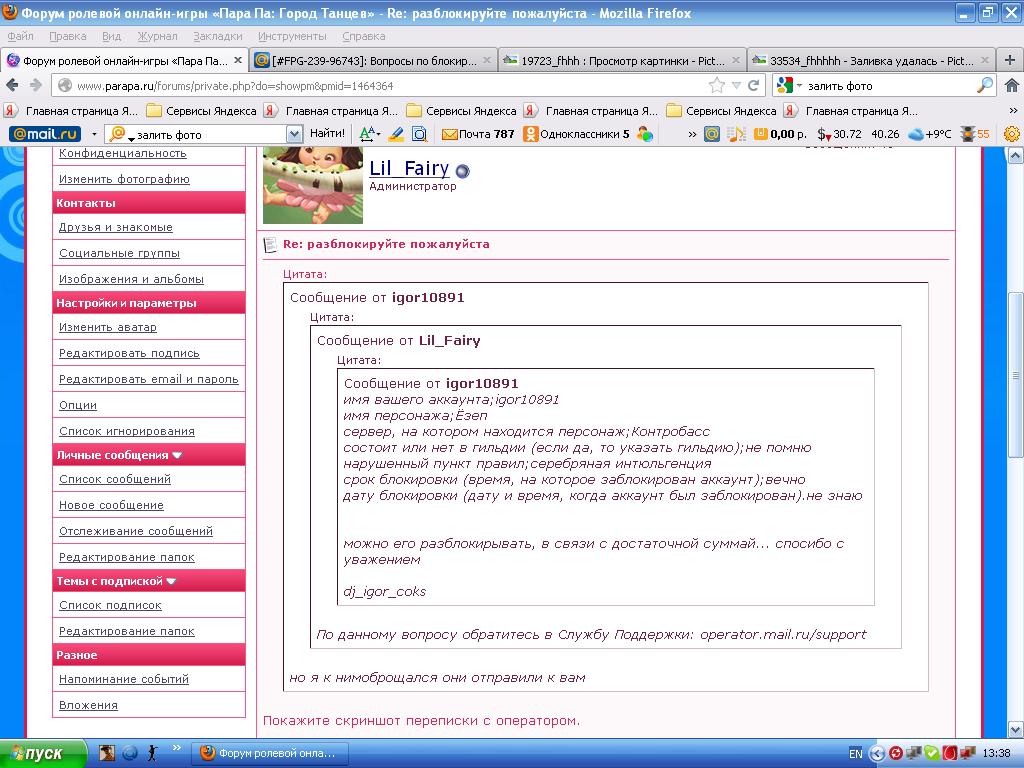Click the Mail.ru toolbar search field
Viewport: 1024px width, 768px height.
(205, 134)
